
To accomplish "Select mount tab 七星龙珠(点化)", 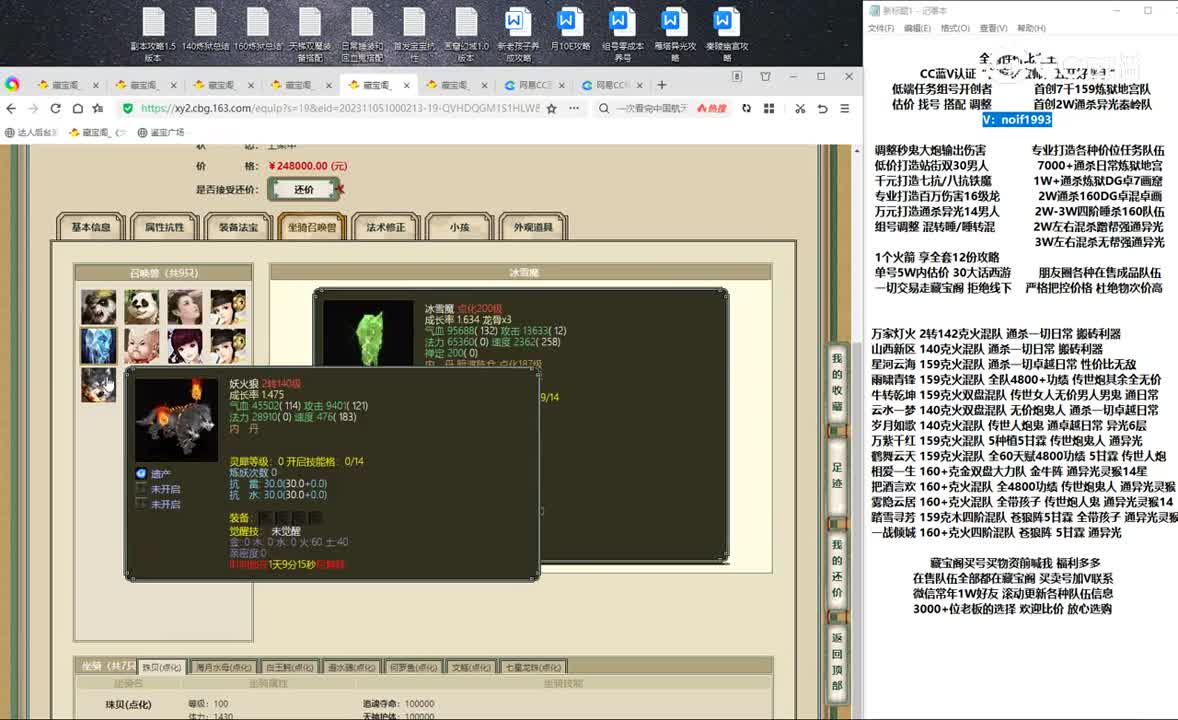I will pyautogui.click(x=533, y=667).
